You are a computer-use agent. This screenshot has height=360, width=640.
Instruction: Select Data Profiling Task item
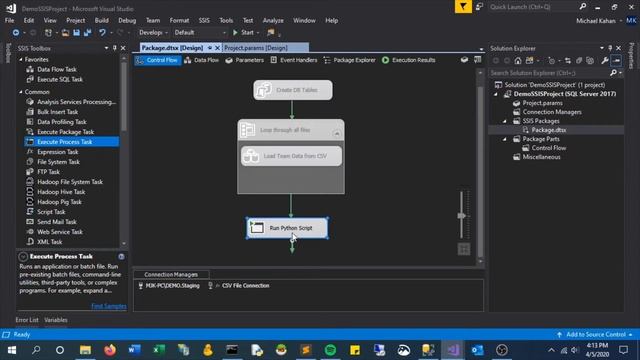(62, 122)
